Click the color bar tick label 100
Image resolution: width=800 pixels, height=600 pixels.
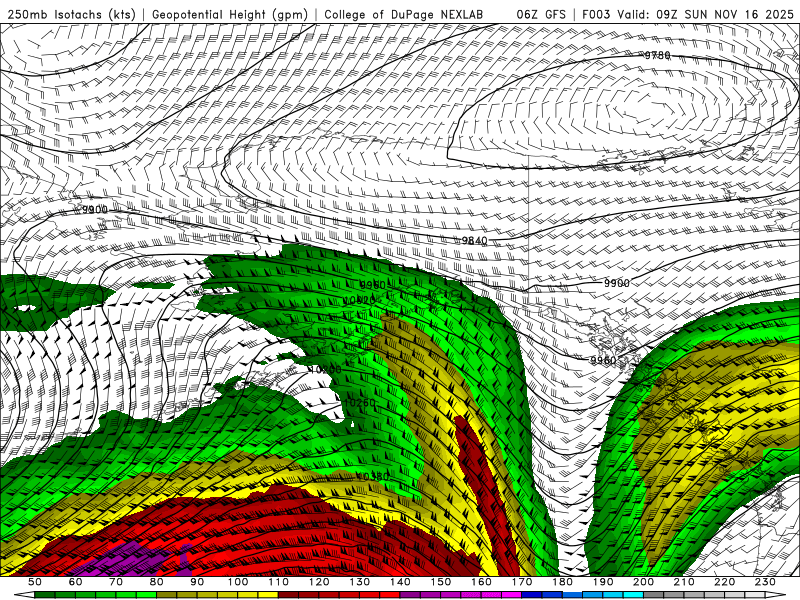(238, 582)
